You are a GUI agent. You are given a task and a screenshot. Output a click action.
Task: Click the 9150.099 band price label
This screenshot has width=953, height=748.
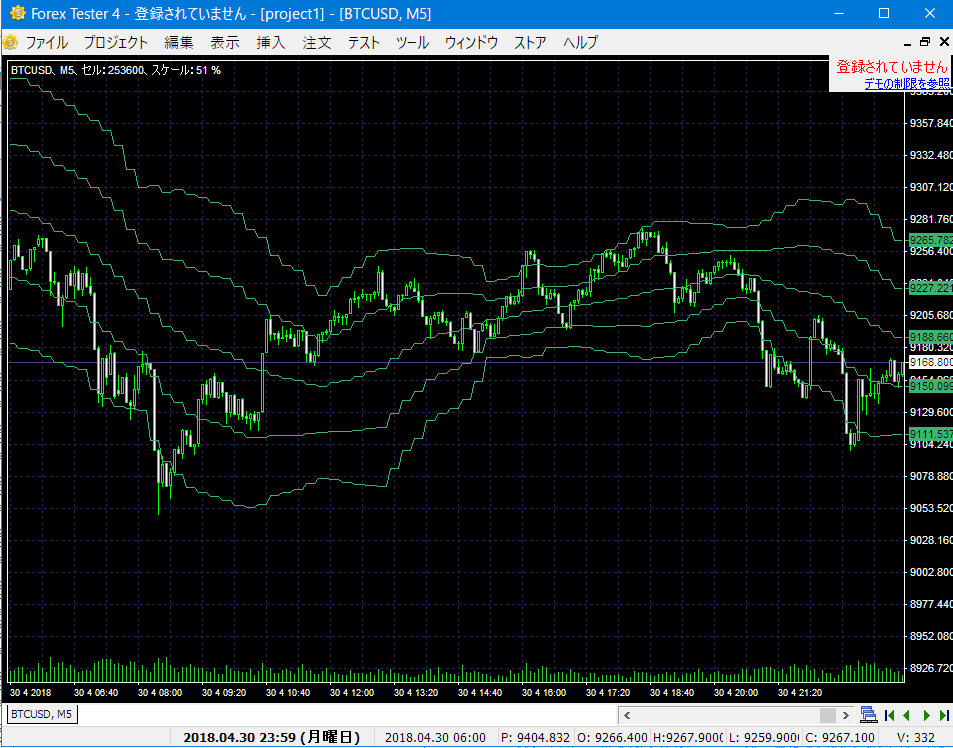point(931,386)
